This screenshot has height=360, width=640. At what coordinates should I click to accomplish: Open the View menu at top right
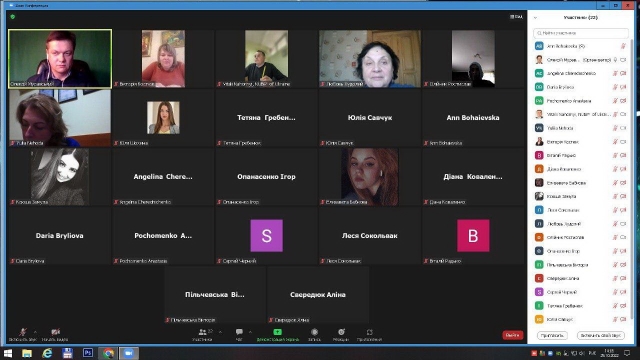(x=516, y=17)
